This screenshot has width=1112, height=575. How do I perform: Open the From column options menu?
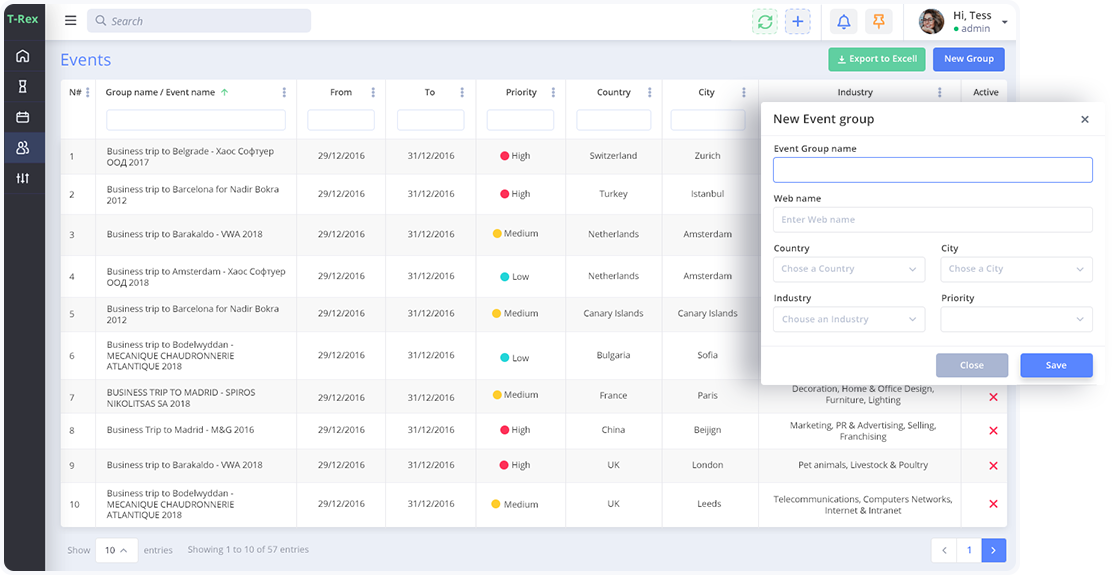(374, 93)
